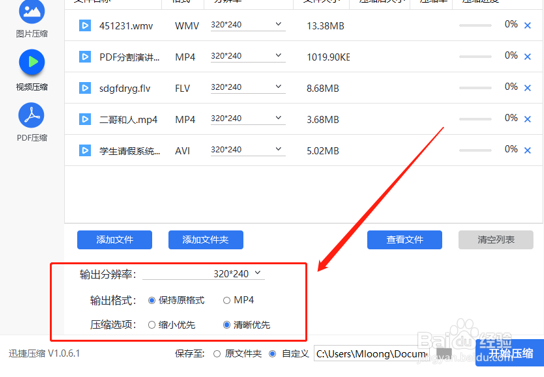
Task: Click the progress bar of 451231.wmv
Action: pos(475,25)
